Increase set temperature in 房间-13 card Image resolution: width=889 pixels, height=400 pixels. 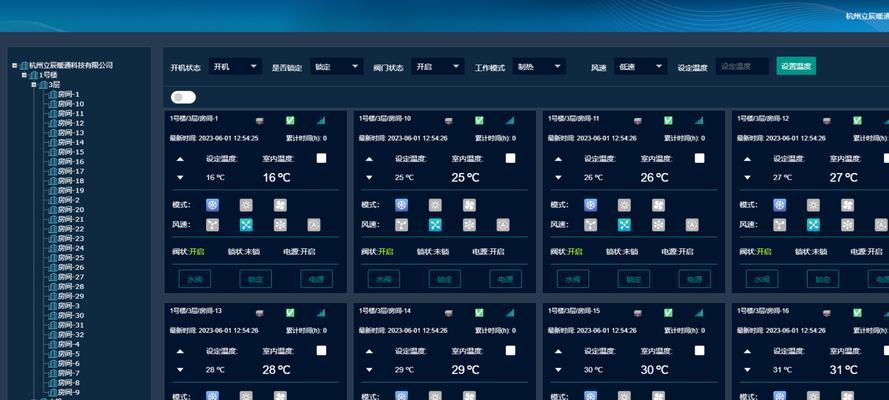[180, 351]
